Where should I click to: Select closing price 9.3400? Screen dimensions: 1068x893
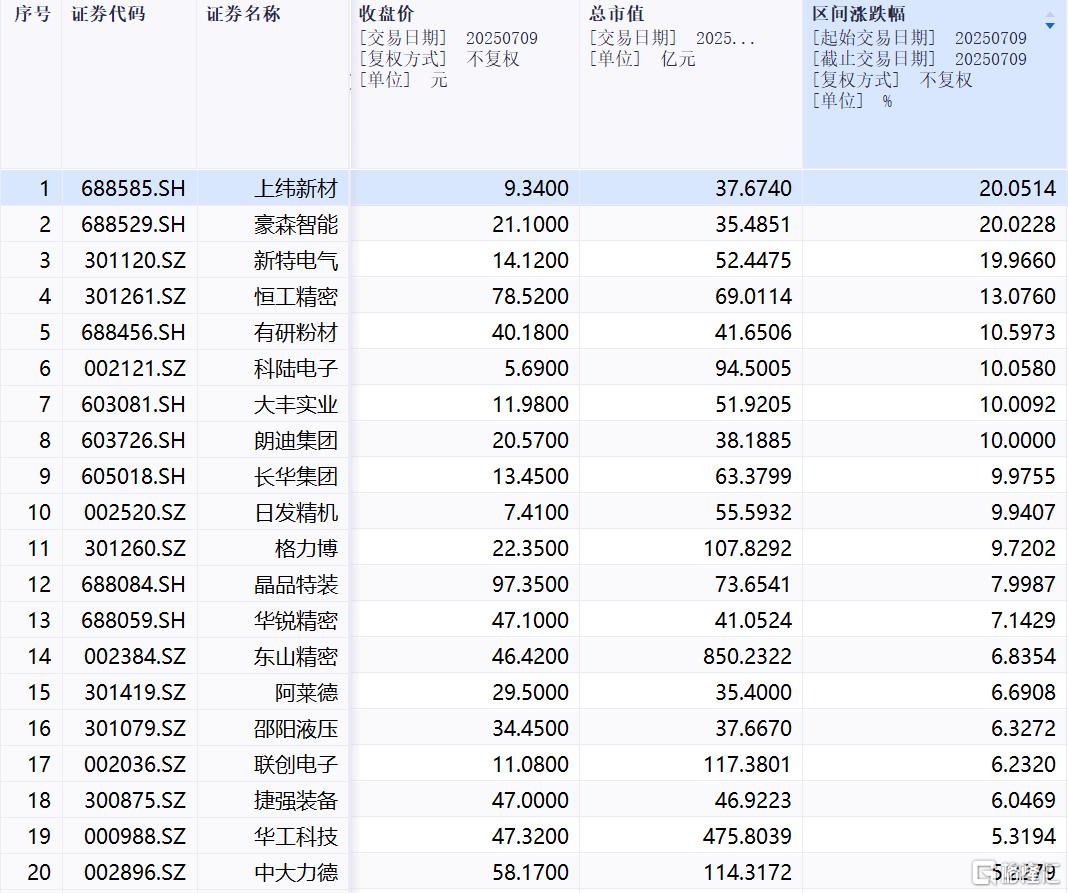[536, 188]
